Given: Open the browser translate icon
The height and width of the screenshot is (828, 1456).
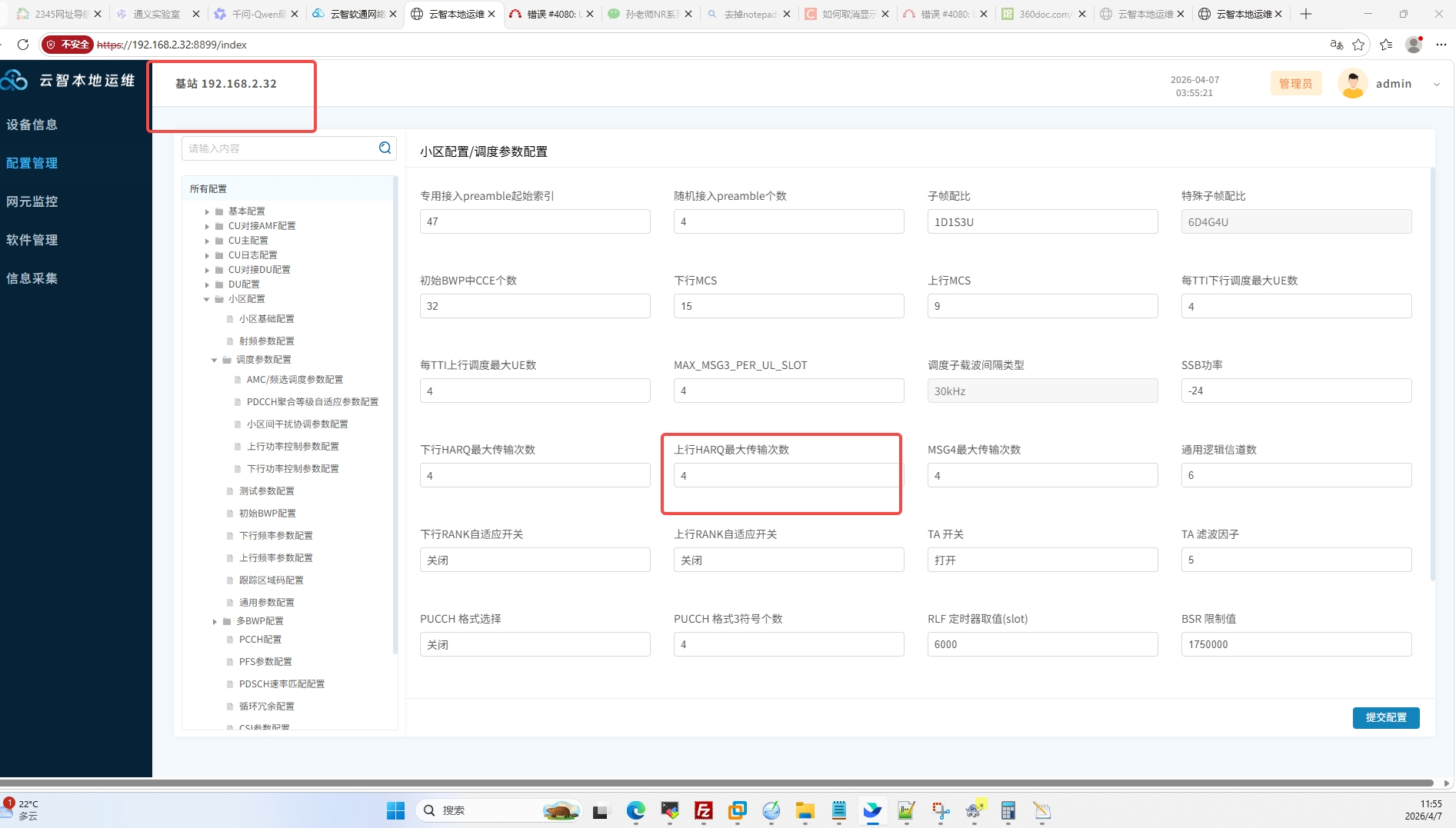Looking at the screenshot, I should (x=1336, y=45).
